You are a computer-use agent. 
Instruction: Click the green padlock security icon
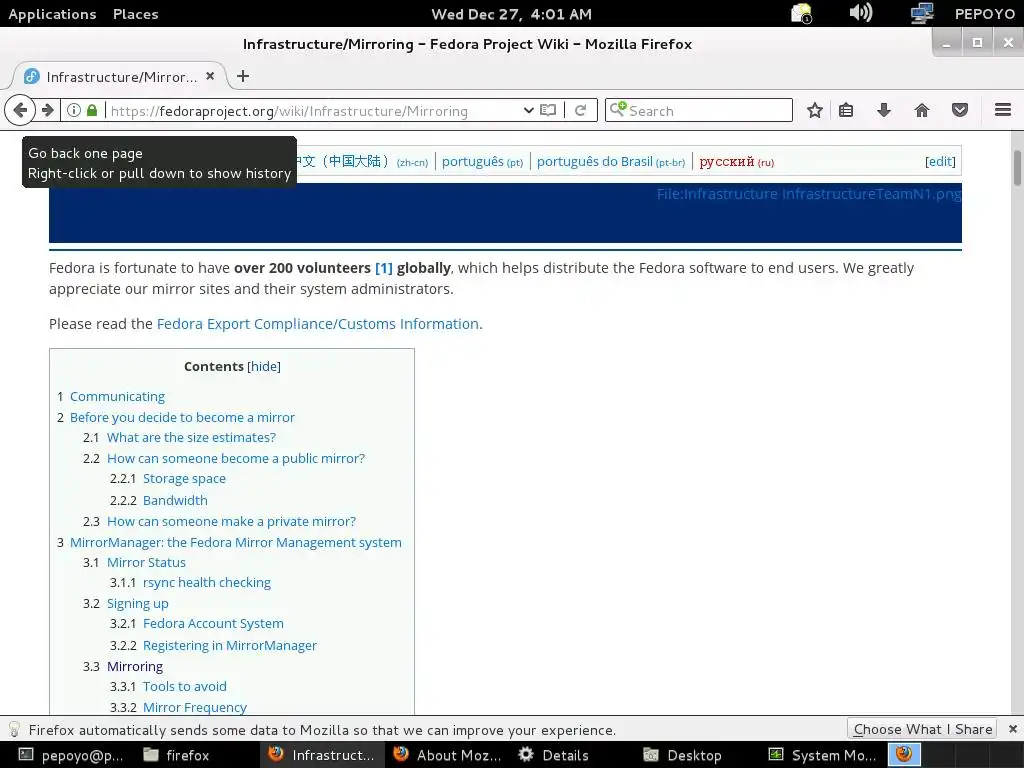[x=92, y=110]
